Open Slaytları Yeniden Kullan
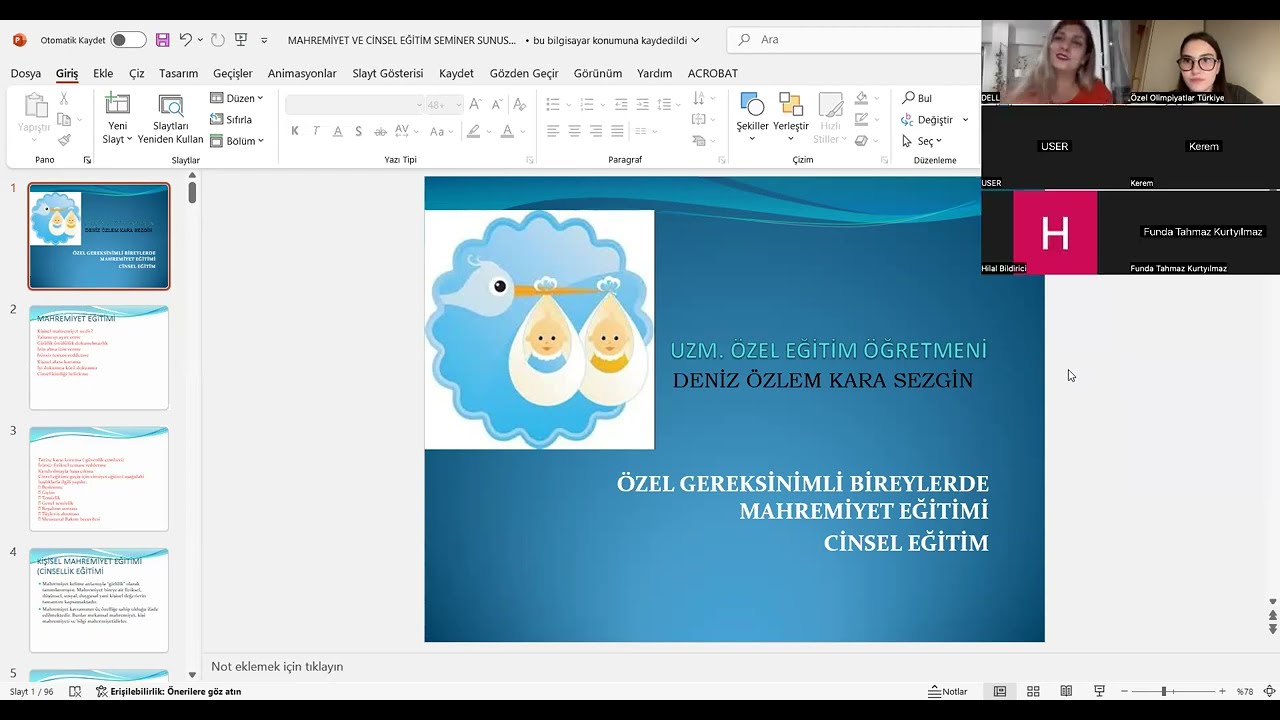The height and width of the screenshot is (720, 1280). click(171, 119)
